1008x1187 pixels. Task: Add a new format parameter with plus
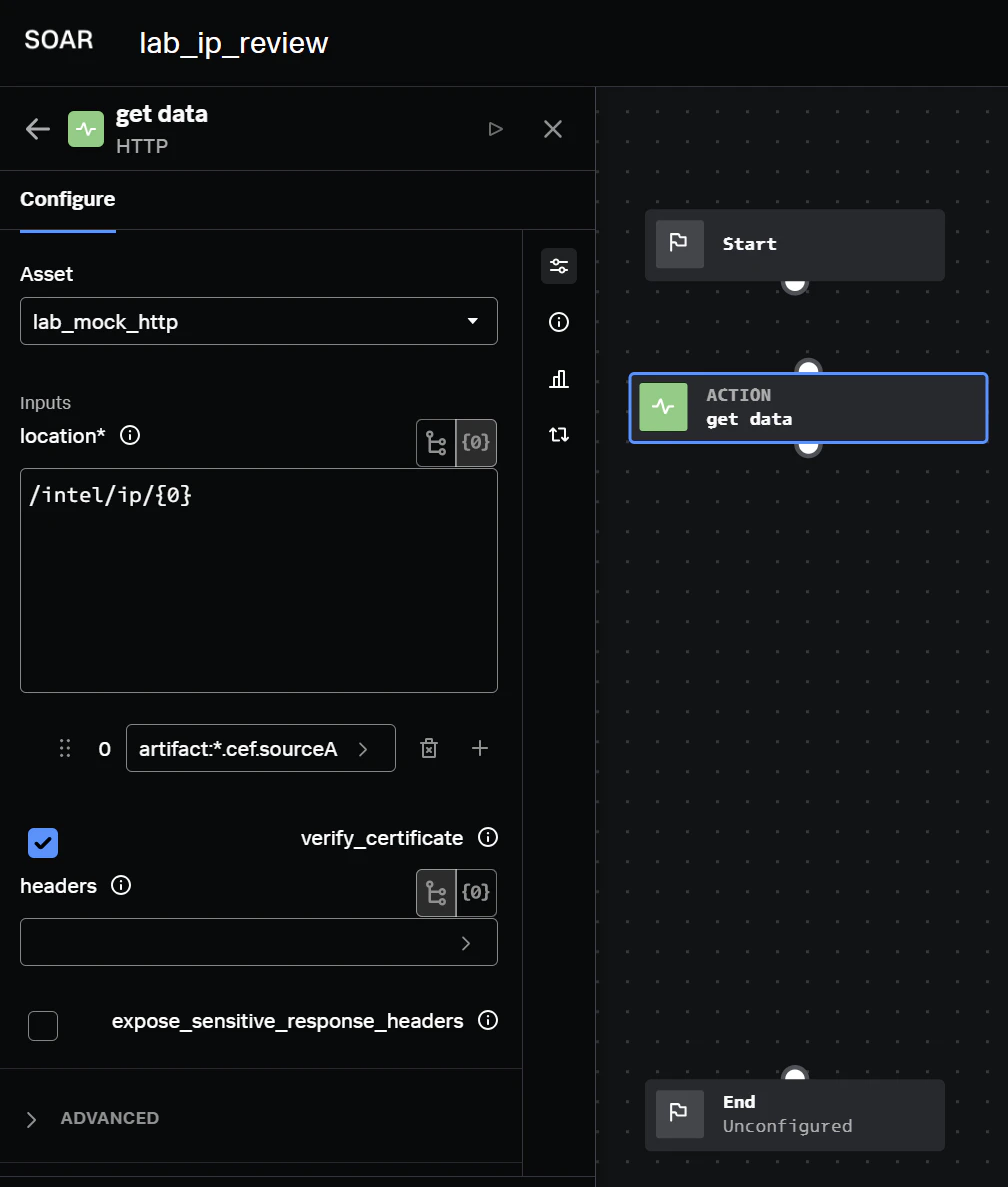(480, 749)
